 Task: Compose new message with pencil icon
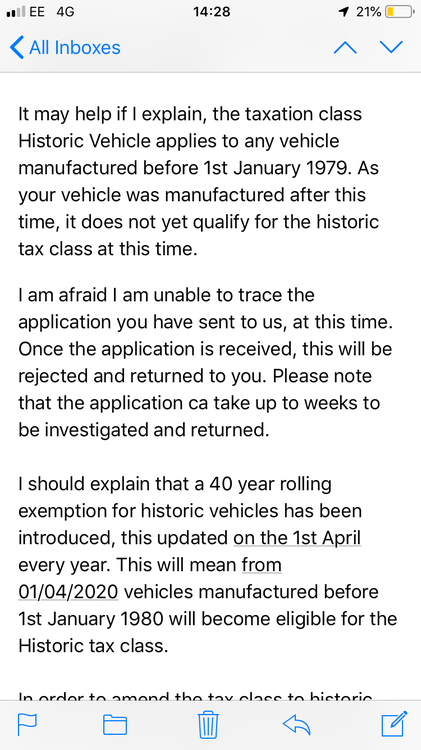pos(395,723)
